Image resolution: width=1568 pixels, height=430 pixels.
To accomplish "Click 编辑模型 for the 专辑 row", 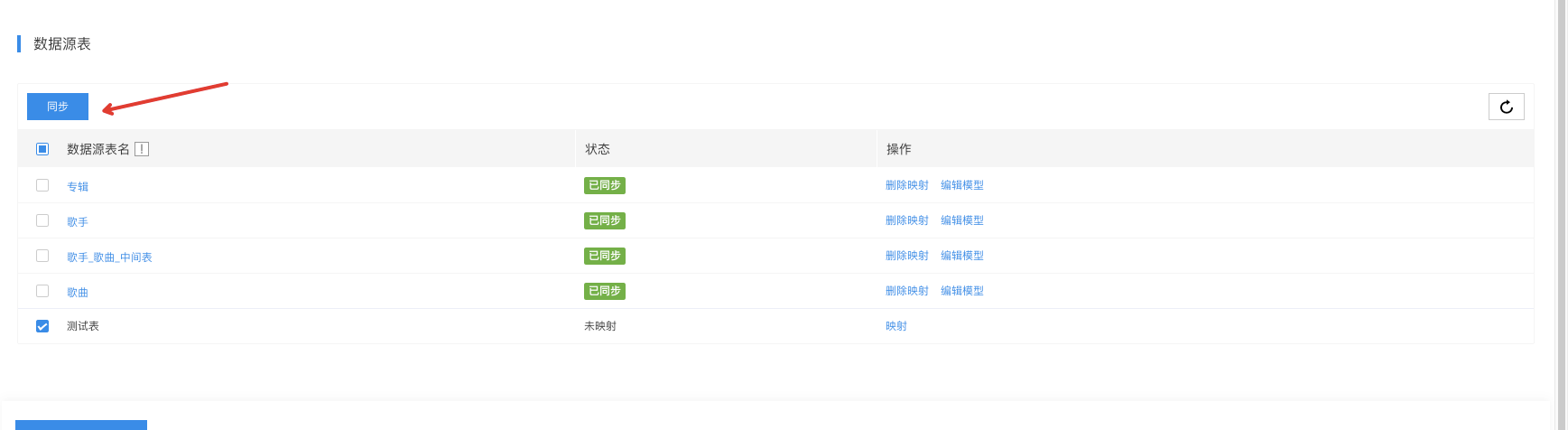I will coord(962,185).
